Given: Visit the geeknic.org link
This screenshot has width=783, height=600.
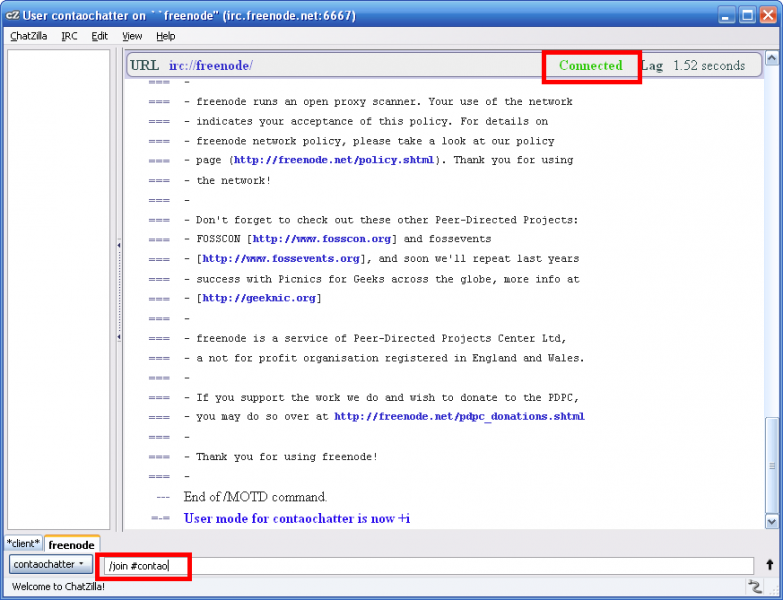Looking at the screenshot, I should tap(259, 298).
